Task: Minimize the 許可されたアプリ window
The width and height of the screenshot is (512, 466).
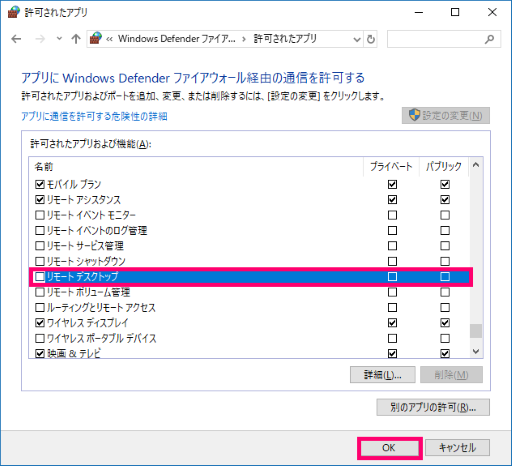Action: [x=419, y=12]
